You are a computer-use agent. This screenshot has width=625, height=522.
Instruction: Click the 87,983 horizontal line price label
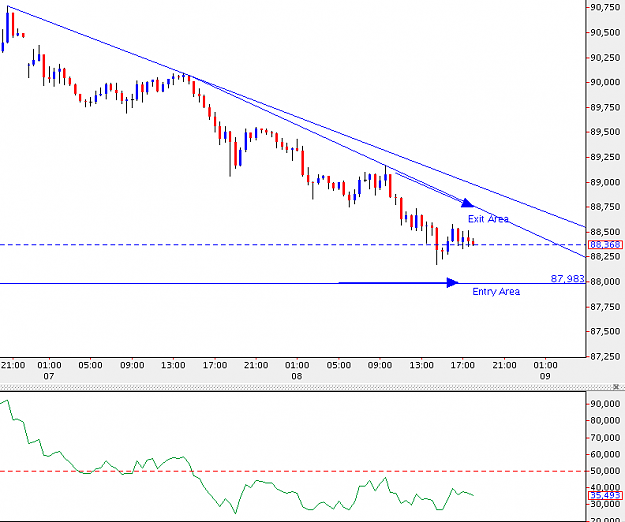568,278
